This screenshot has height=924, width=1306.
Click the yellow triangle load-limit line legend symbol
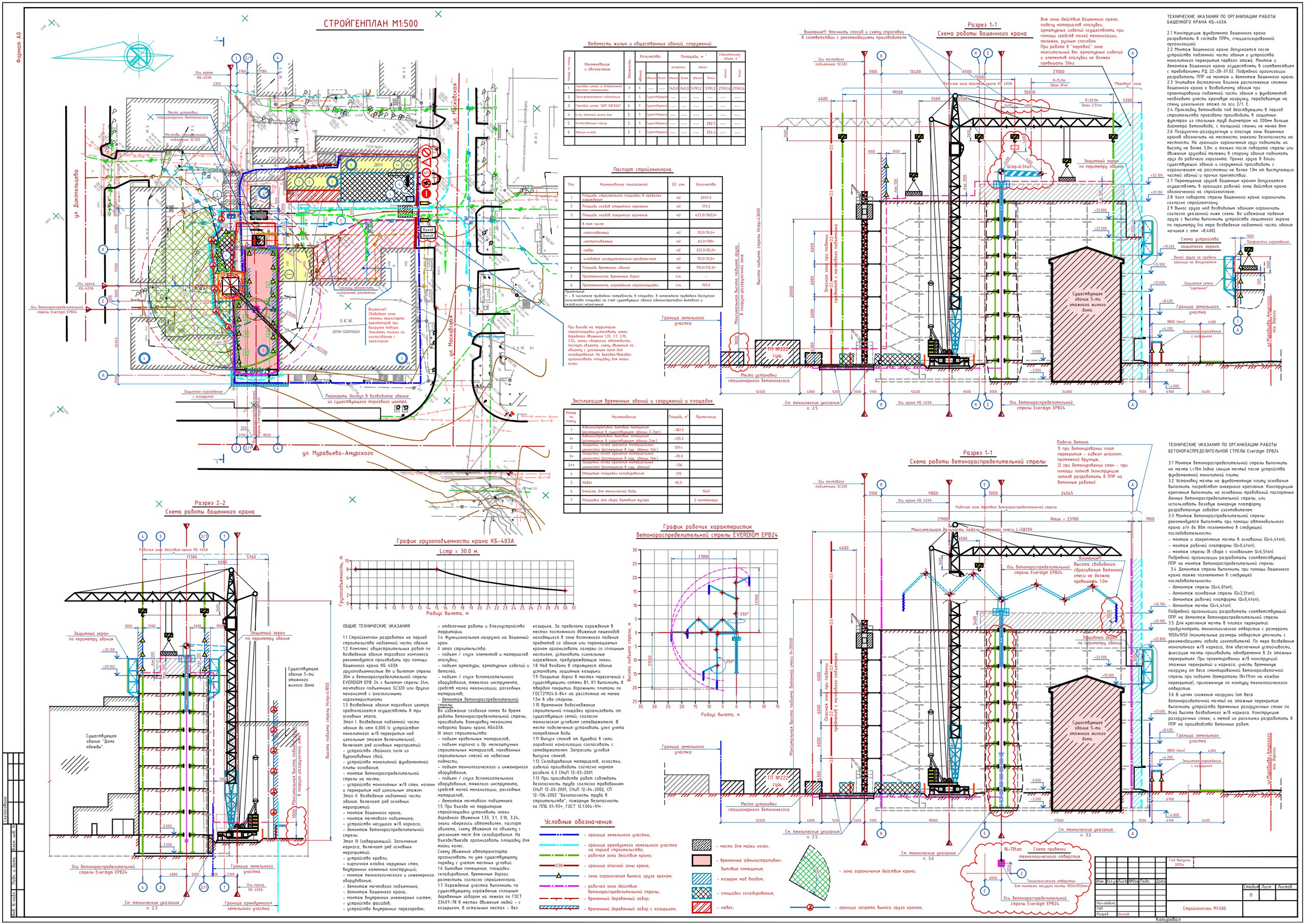pyautogui.click(x=559, y=876)
